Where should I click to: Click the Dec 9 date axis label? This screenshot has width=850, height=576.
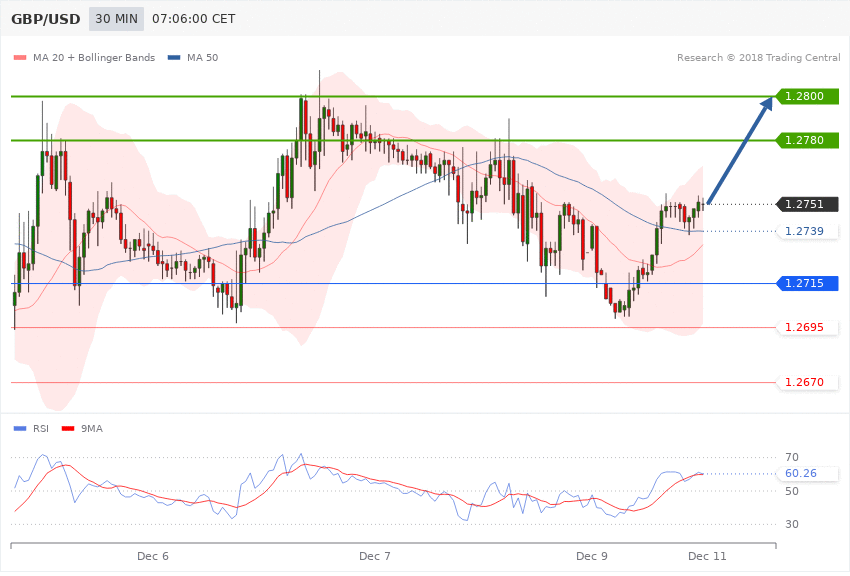pos(592,556)
